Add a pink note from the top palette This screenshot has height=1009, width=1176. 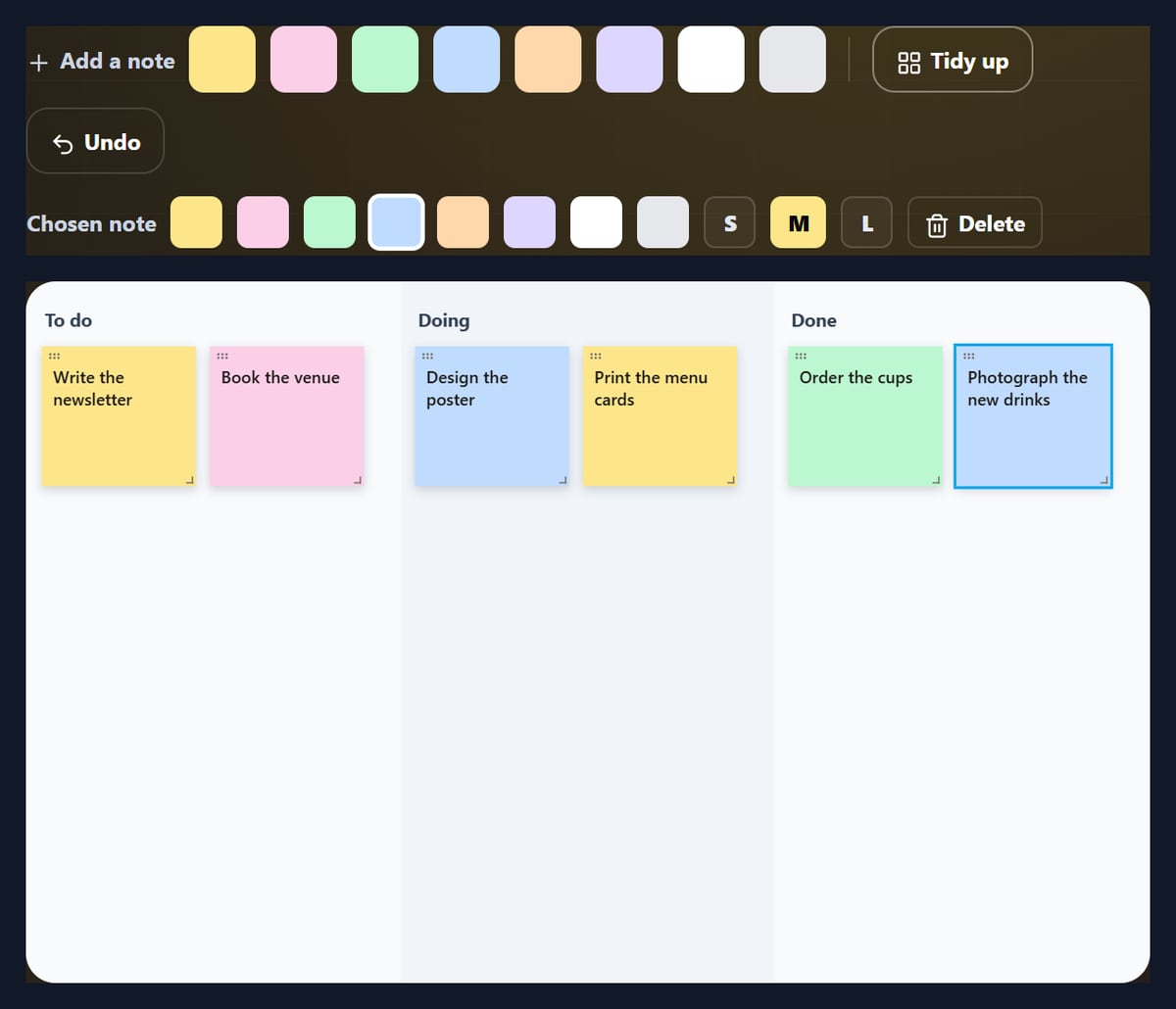coord(303,60)
